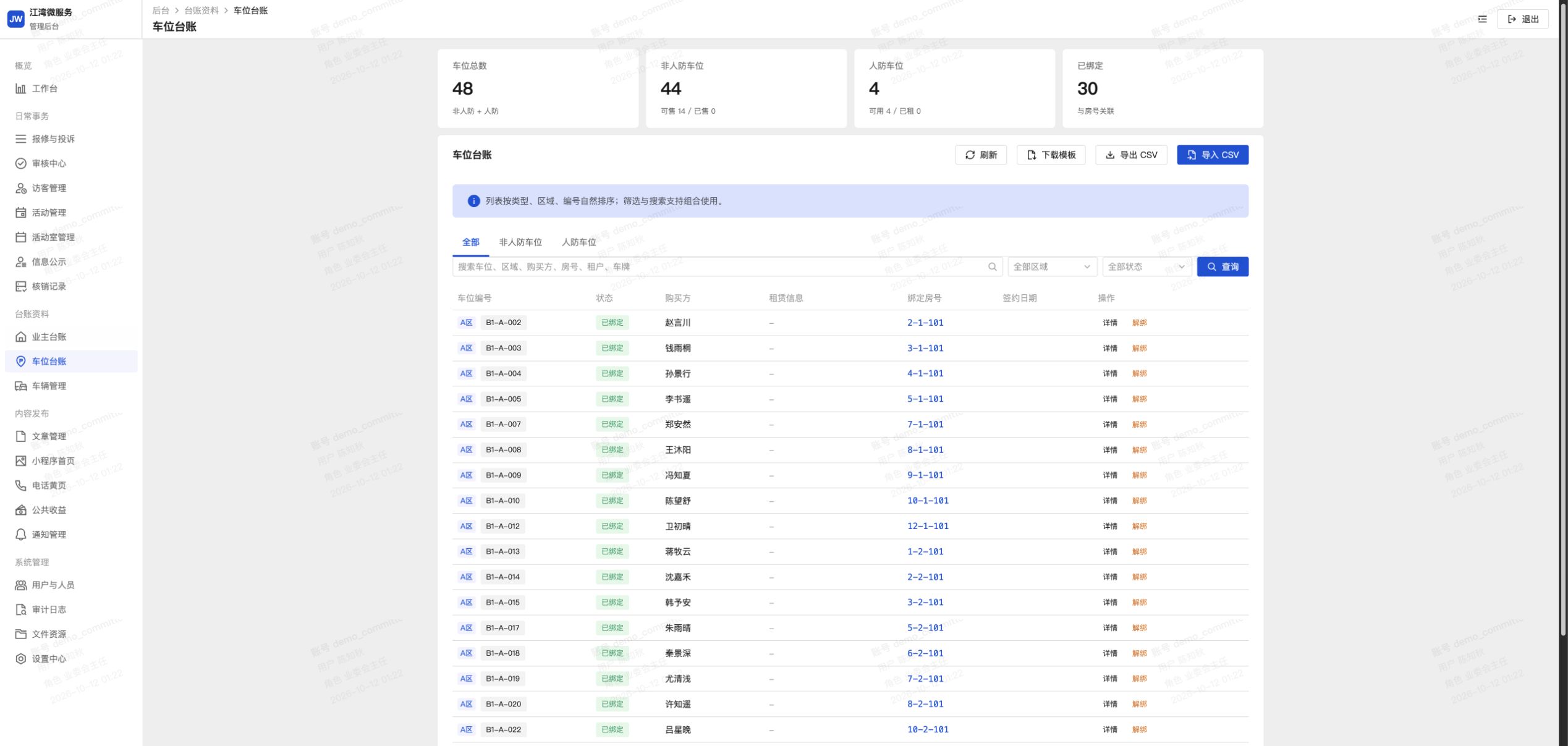Viewport: 1568px width, 746px height.
Task: Open bound room link 10-1-101
Action: click(928, 501)
